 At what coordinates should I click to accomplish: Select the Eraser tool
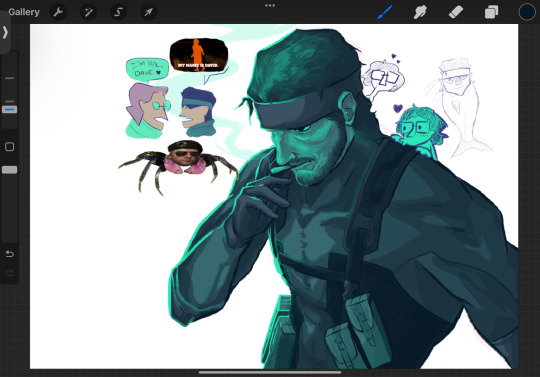[456, 12]
